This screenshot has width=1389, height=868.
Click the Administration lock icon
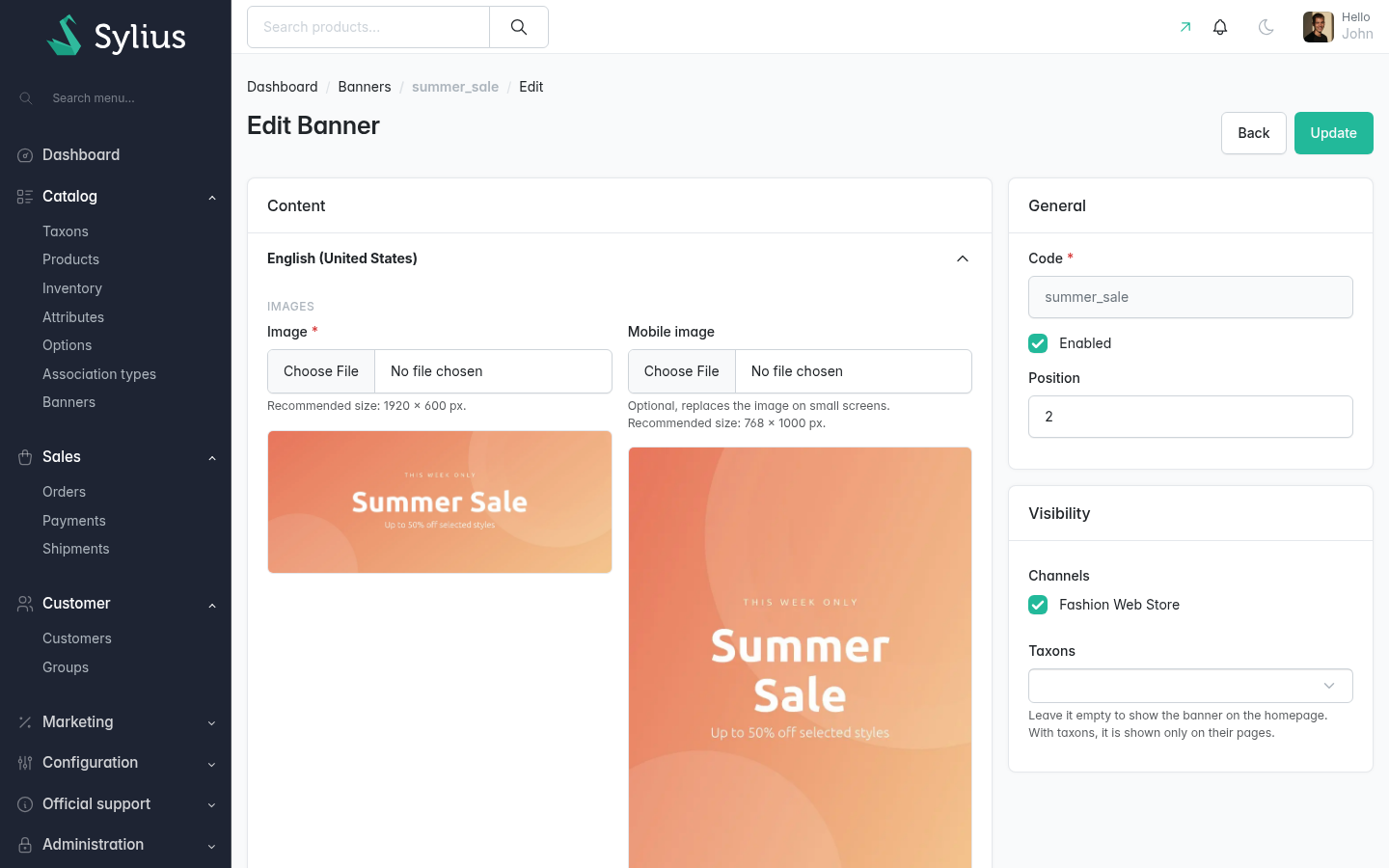tap(25, 845)
